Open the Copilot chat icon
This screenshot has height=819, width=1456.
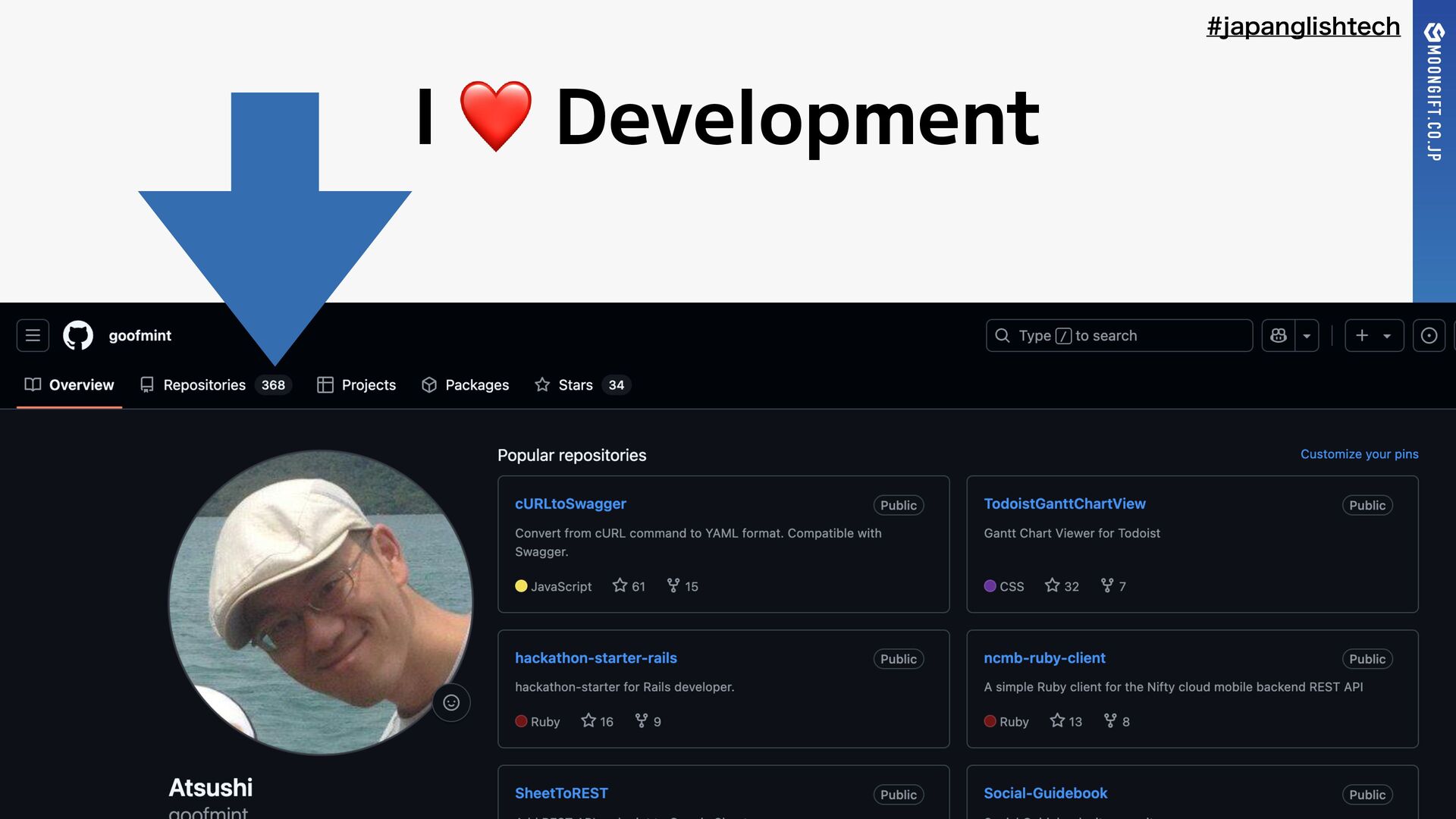point(1279,335)
